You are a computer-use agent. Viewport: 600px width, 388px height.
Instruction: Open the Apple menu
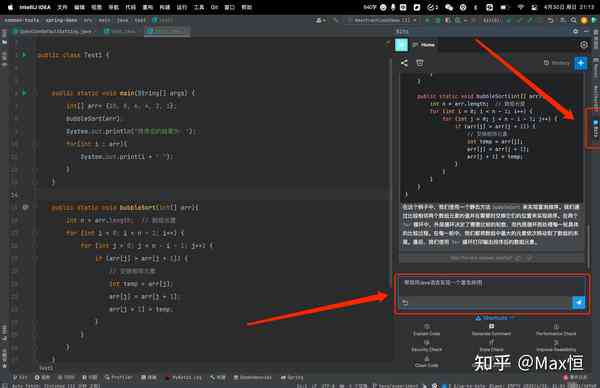10,7
